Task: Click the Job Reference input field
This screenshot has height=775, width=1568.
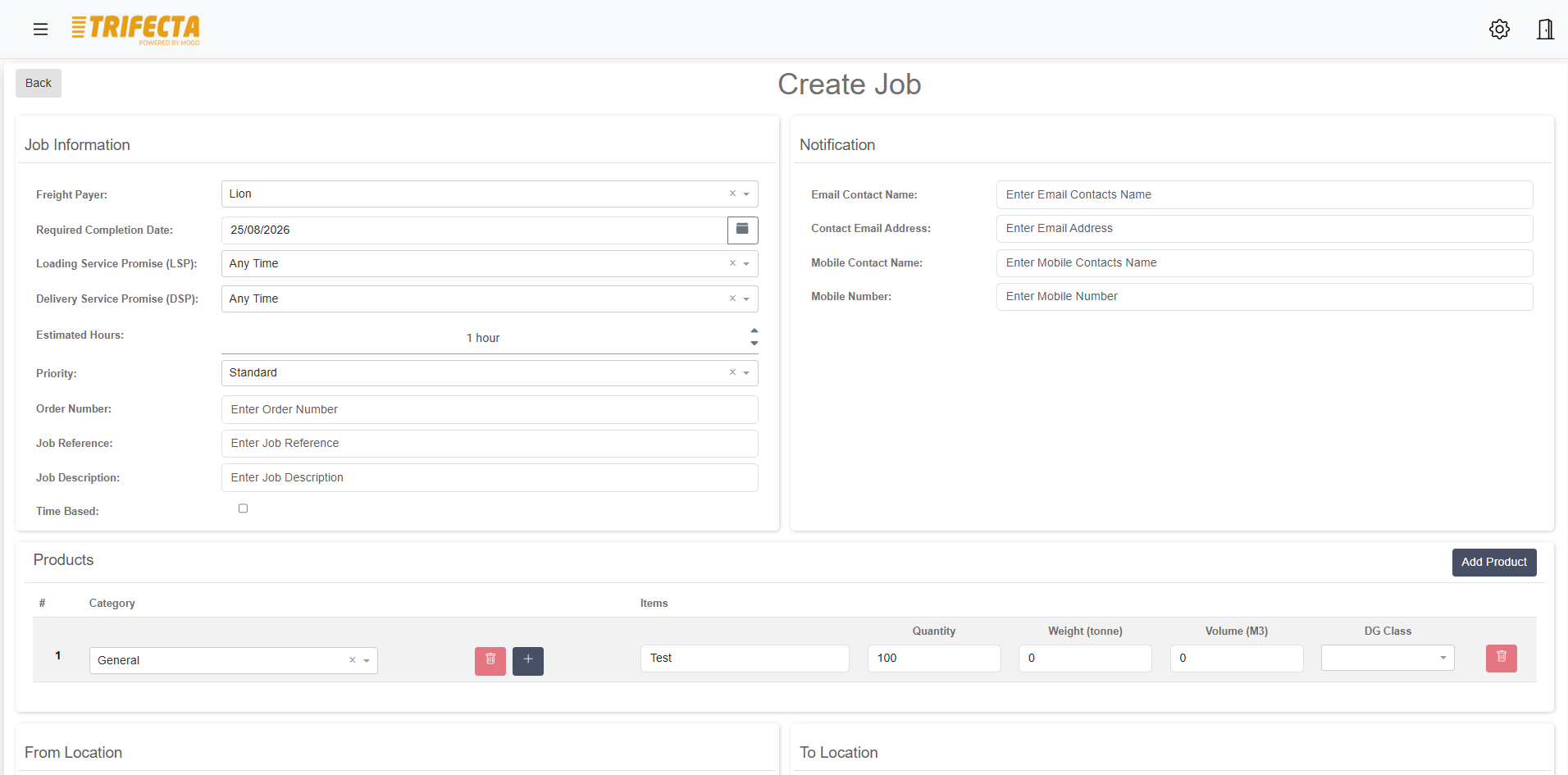Action: pos(490,443)
